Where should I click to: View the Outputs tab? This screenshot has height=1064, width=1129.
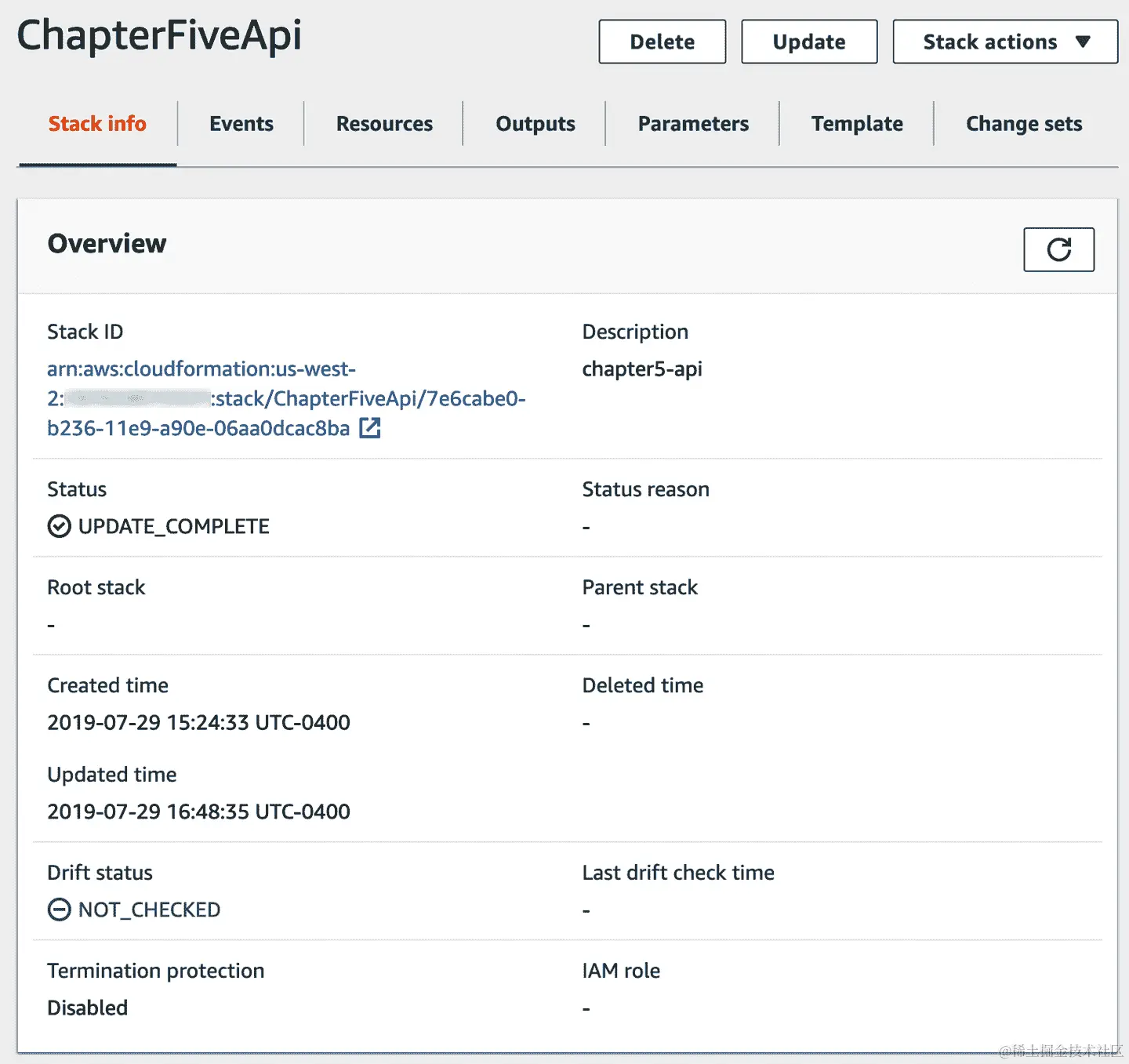[x=535, y=124]
